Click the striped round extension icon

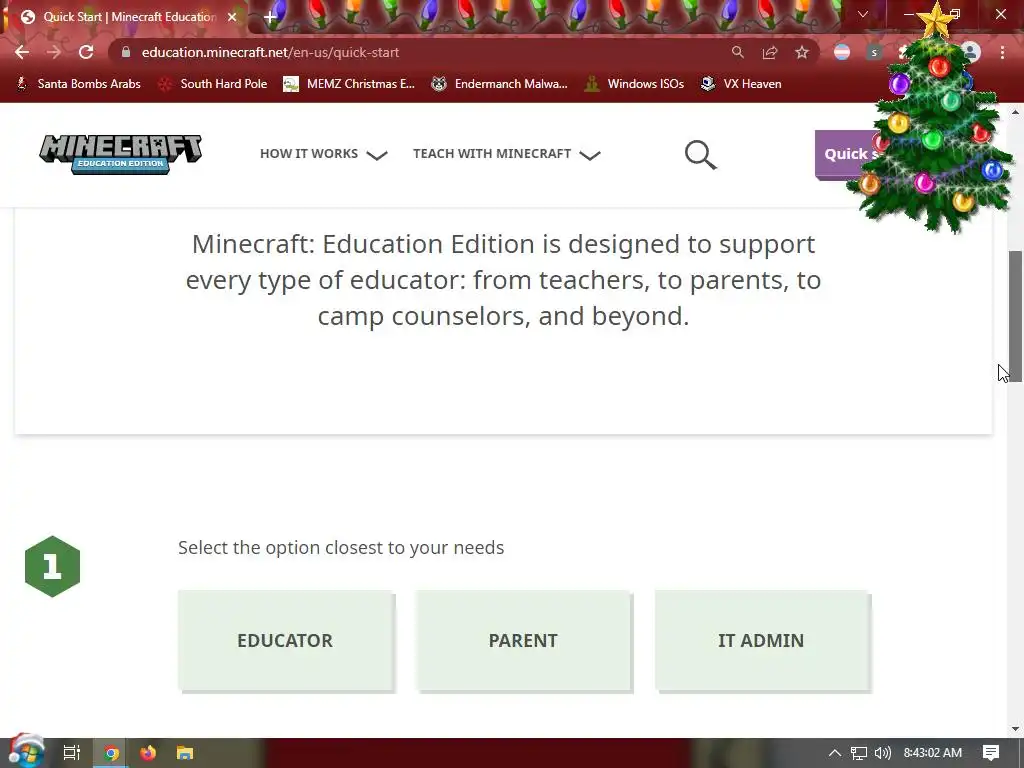click(x=842, y=52)
